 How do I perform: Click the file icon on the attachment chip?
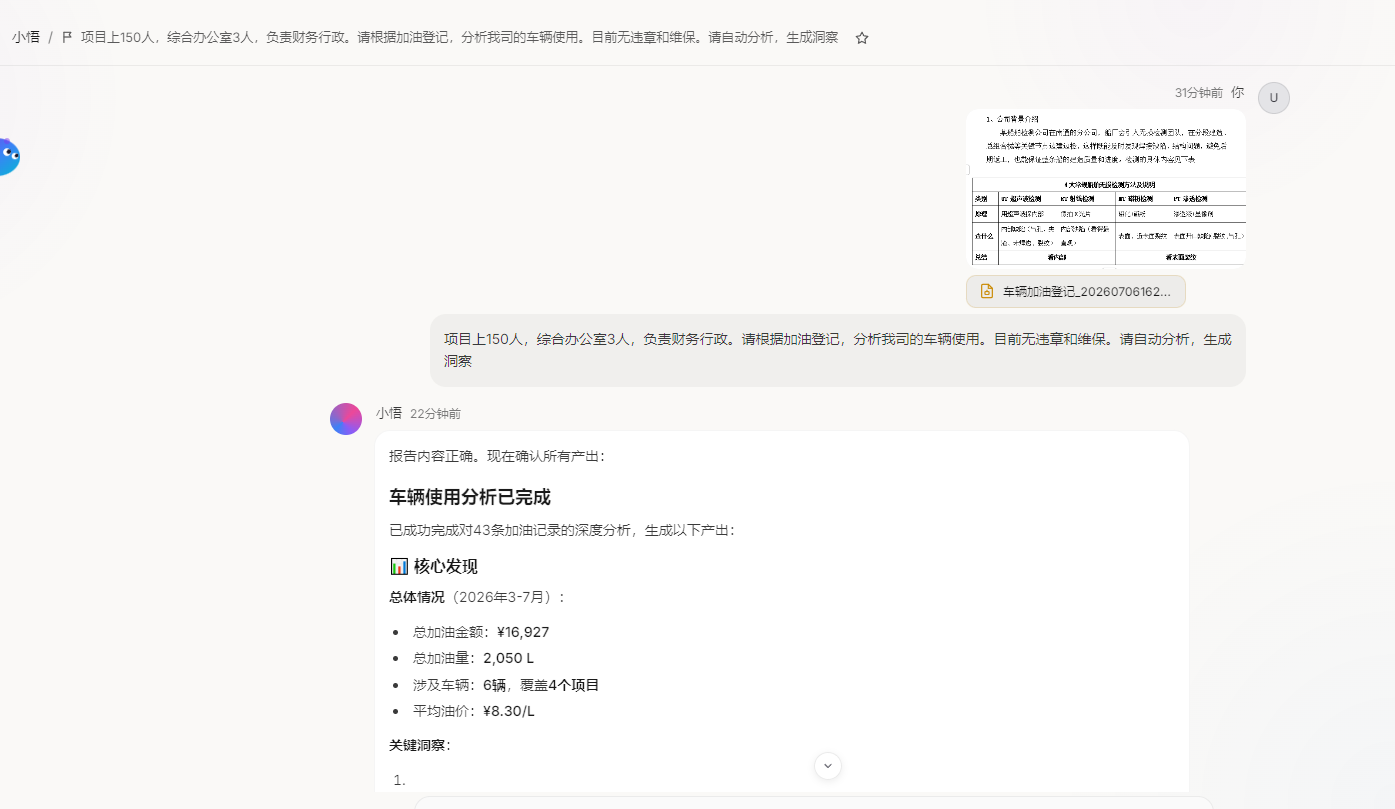coord(987,291)
